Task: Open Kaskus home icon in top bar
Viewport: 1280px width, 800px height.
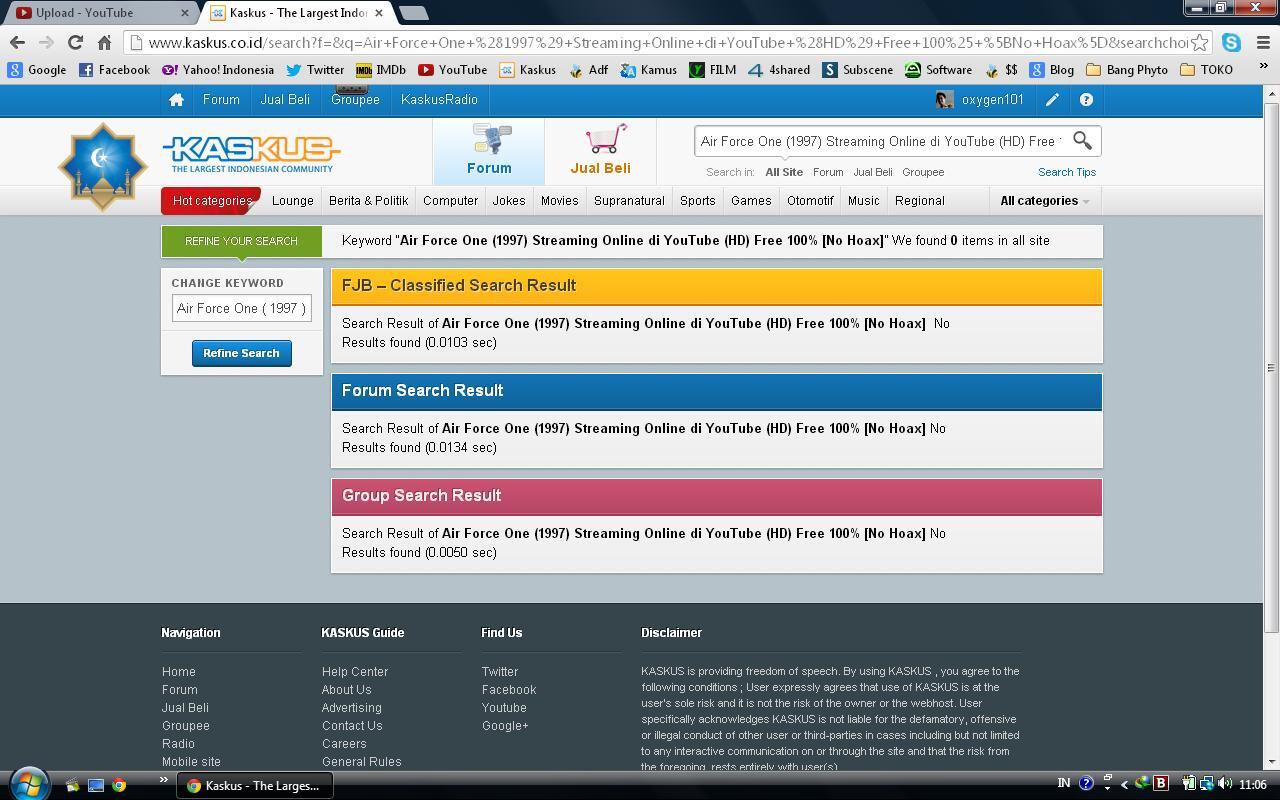Action: (176, 99)
